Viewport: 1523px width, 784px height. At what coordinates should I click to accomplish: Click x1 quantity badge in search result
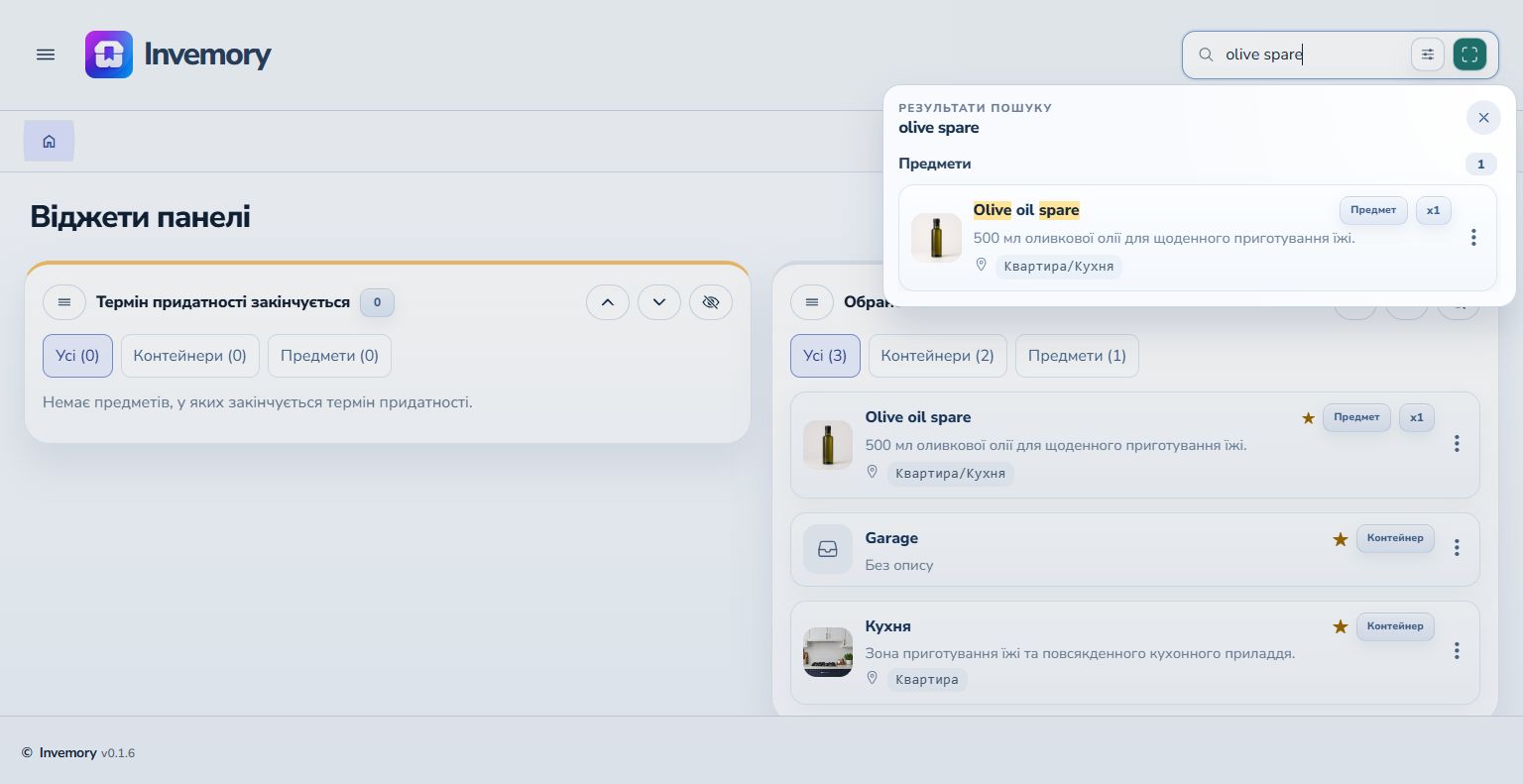coord(1433,210)
